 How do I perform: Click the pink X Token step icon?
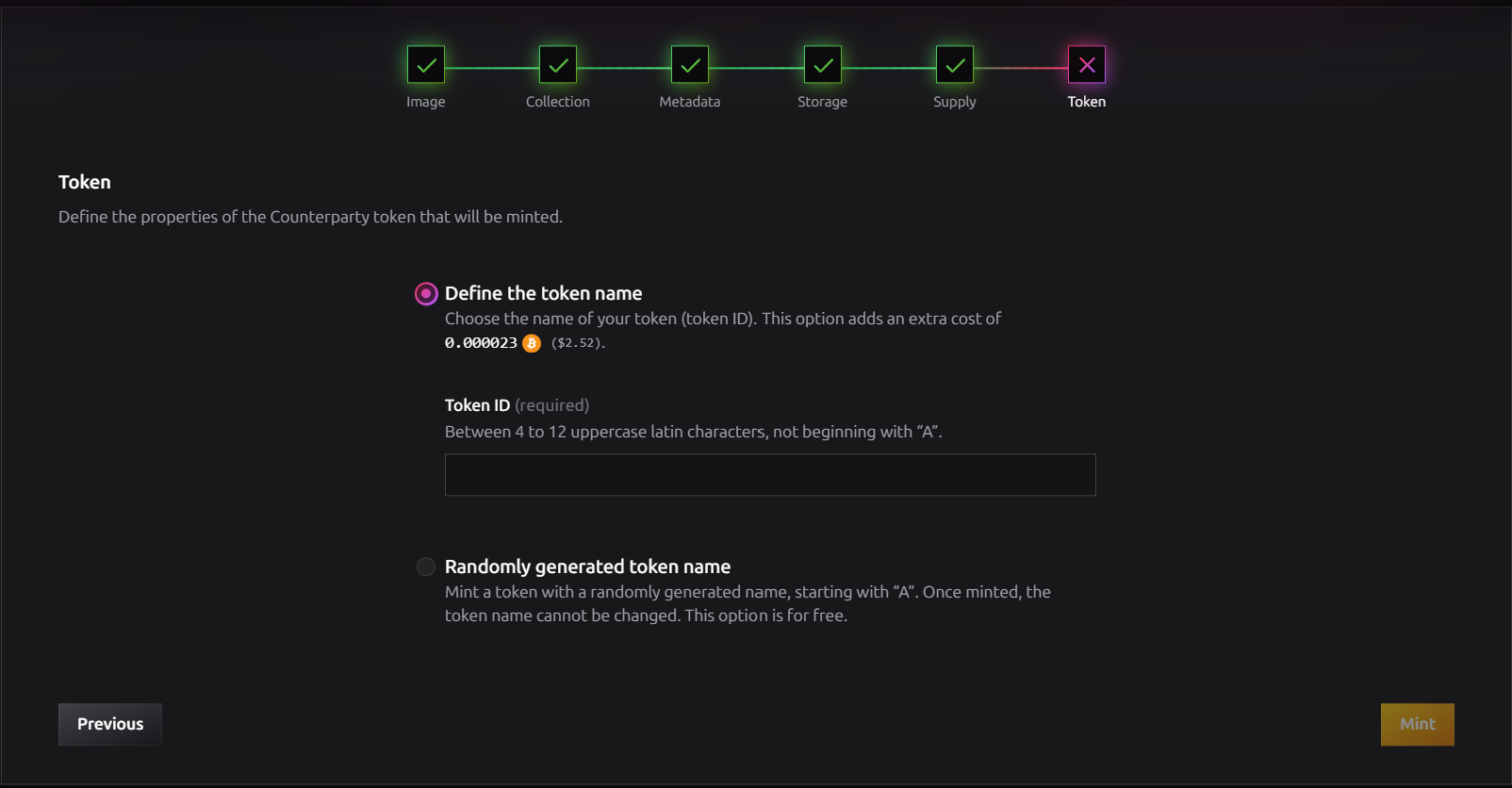click(x=1087, y=65)
